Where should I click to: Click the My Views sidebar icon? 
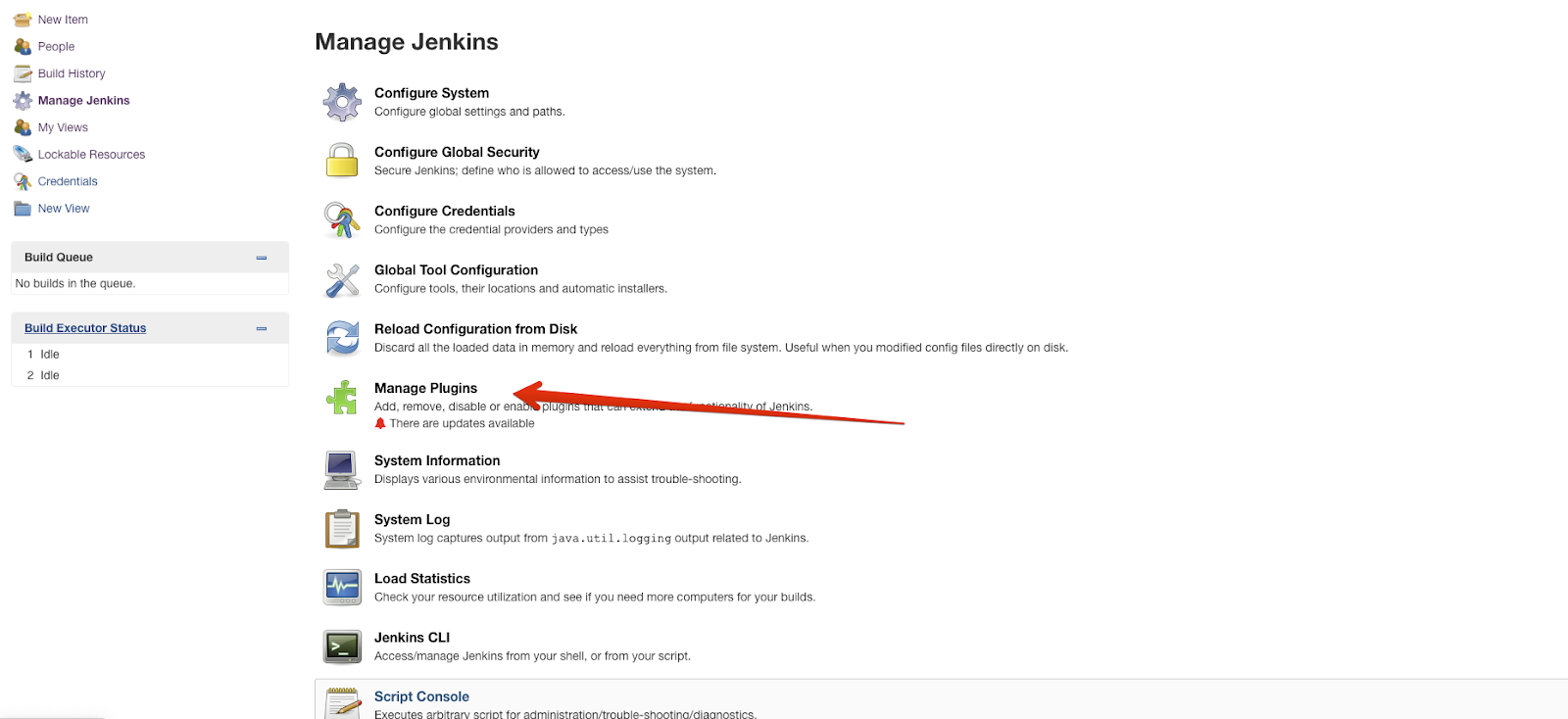pos(23,127)
